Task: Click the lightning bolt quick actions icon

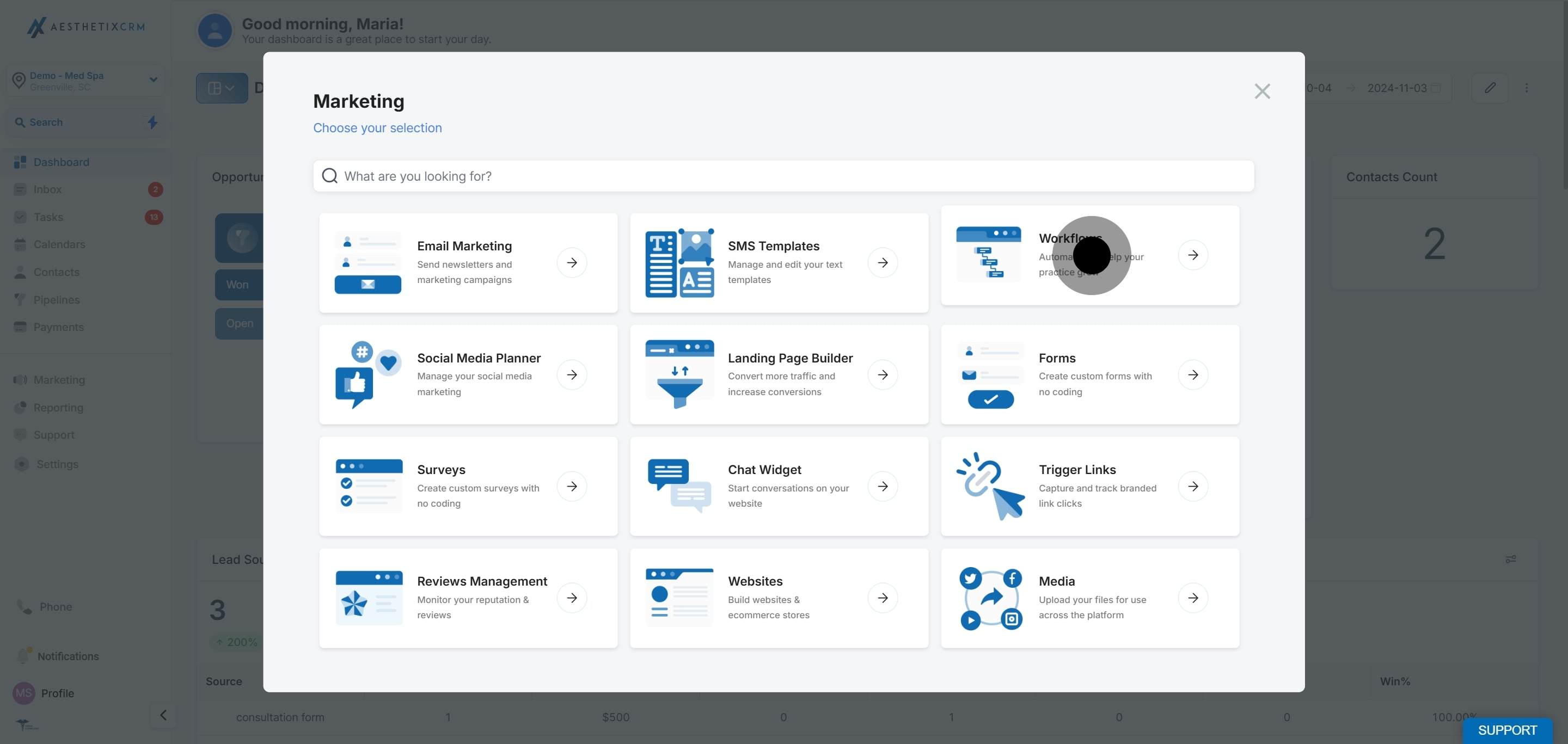Action: point(152,122)
